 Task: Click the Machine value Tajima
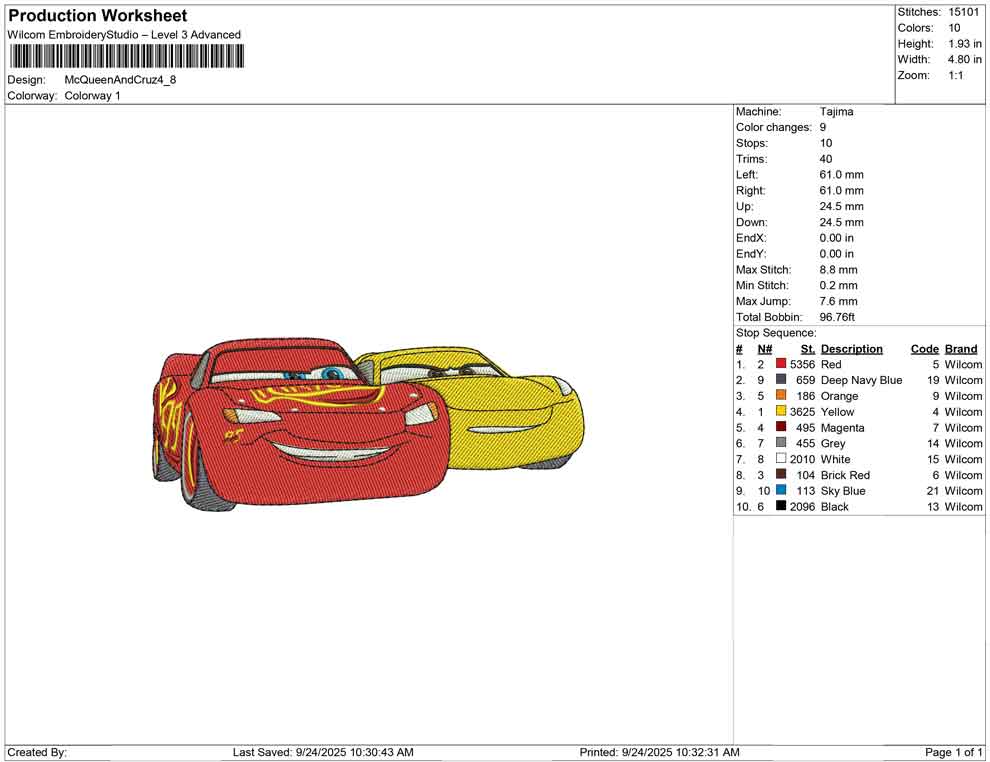[x=836, y=112]
